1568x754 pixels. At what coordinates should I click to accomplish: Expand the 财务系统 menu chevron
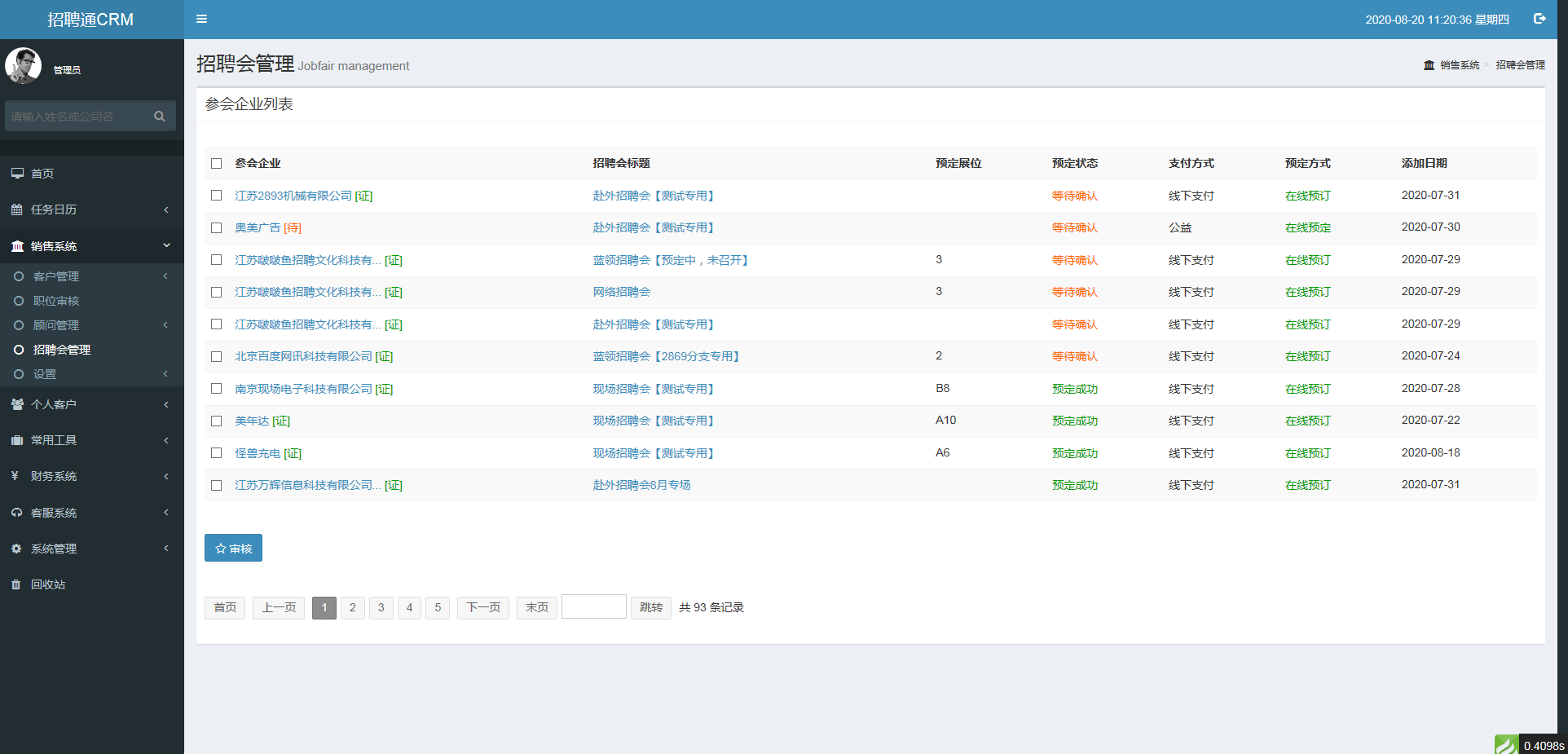pyautogui.click(x=166, y=476)
